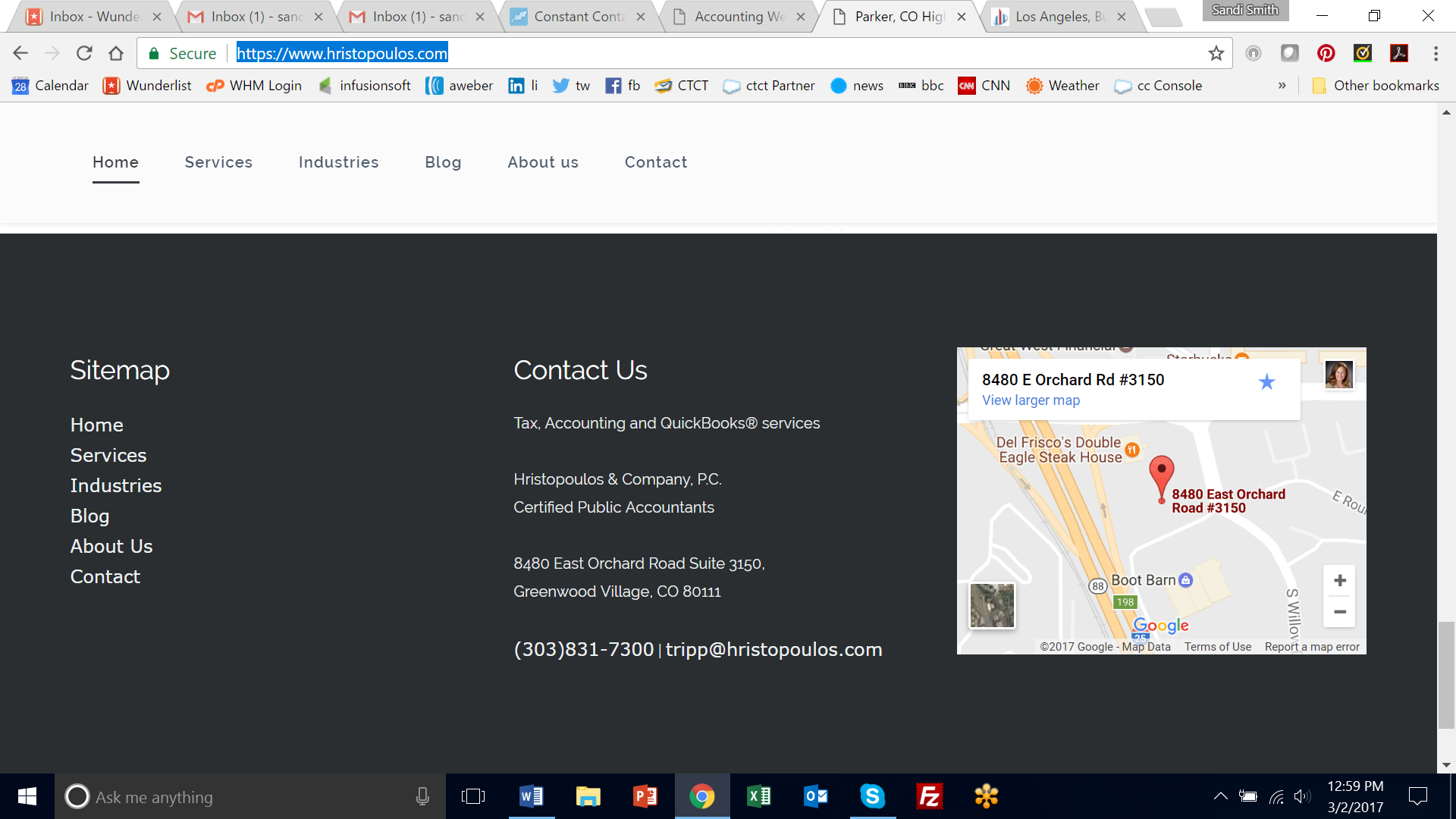Click the Sitemap Services link
Viewport: 1456px width, 819px height.
pyautogui.click(x=108, y=455)
